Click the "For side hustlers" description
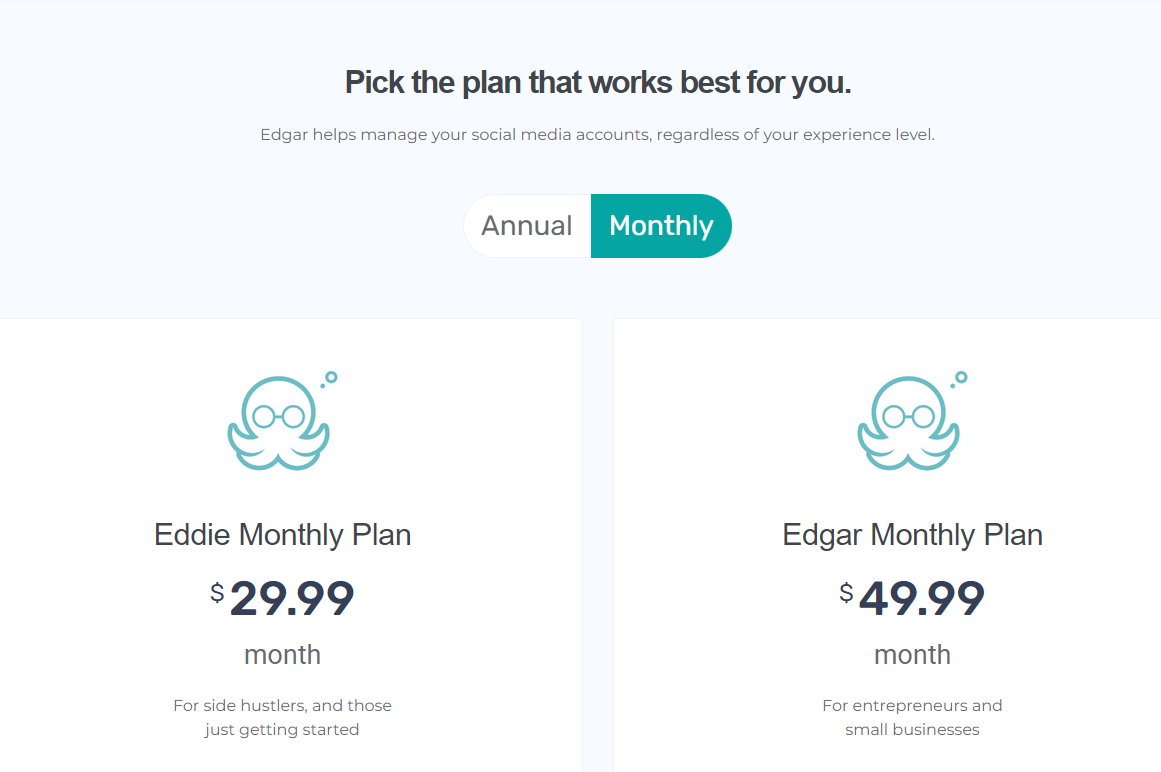 tap(282, 717)
